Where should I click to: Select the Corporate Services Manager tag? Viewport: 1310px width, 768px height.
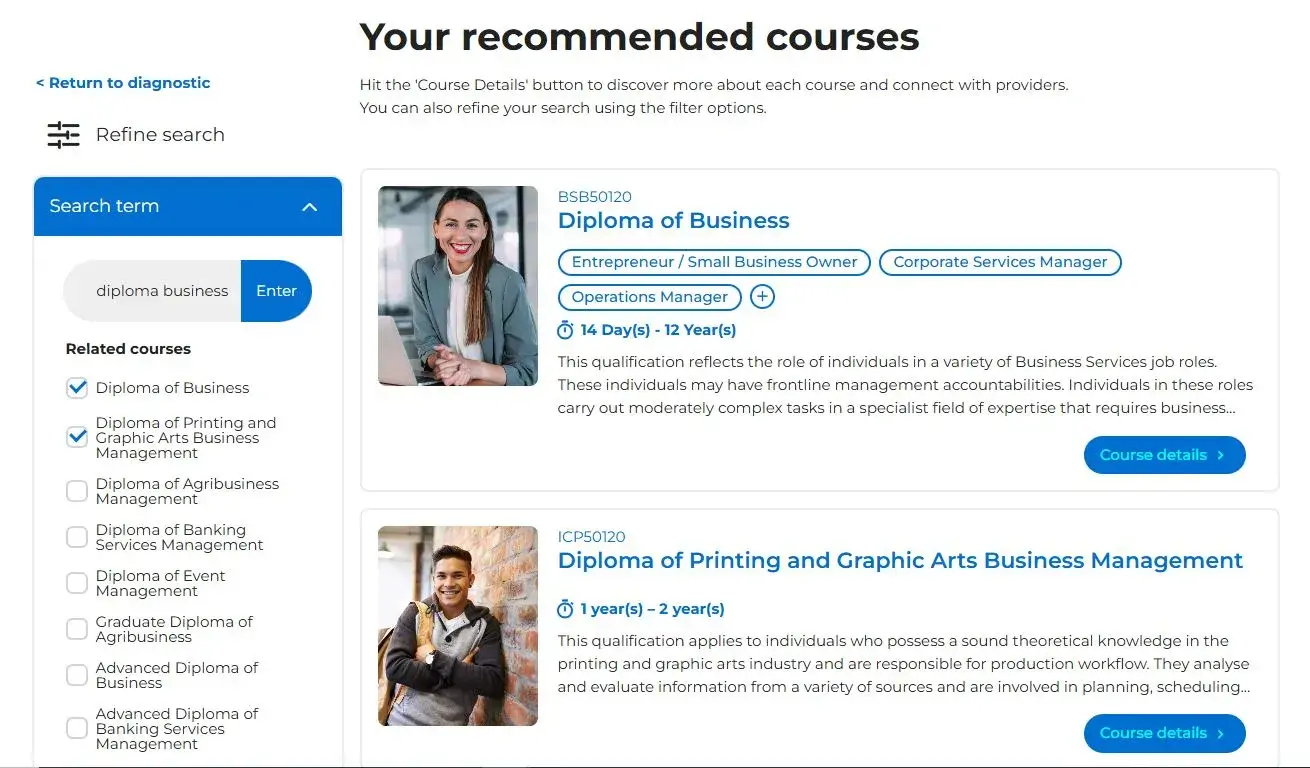tap(1000, 262)
